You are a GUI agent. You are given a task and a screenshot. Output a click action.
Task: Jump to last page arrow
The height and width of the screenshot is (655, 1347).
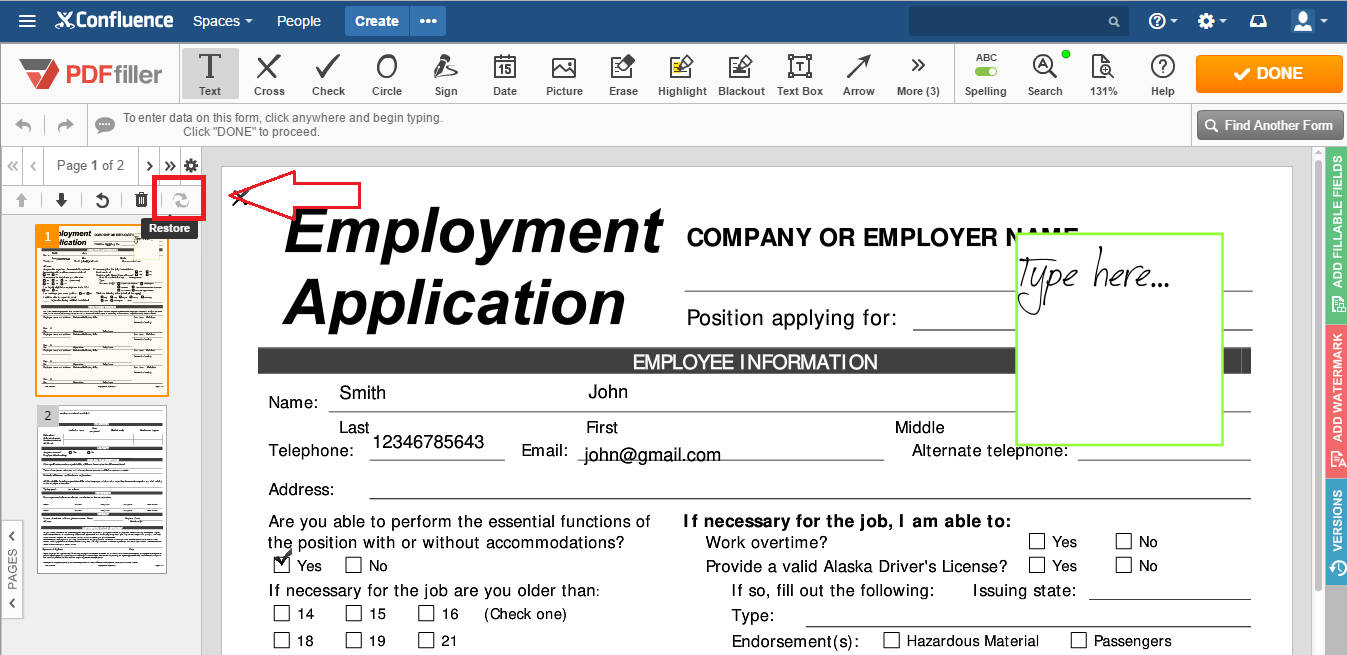point(170,165)
